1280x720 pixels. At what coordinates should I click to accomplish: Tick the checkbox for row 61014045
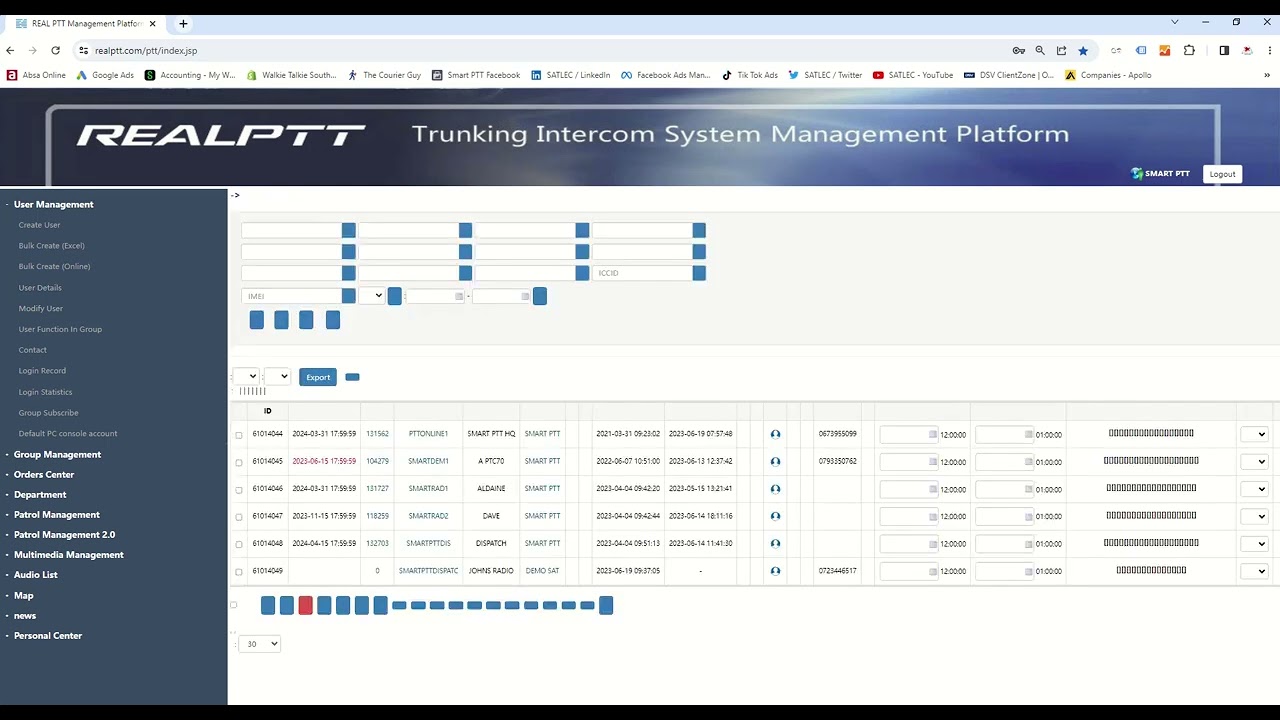click(238, 462)
